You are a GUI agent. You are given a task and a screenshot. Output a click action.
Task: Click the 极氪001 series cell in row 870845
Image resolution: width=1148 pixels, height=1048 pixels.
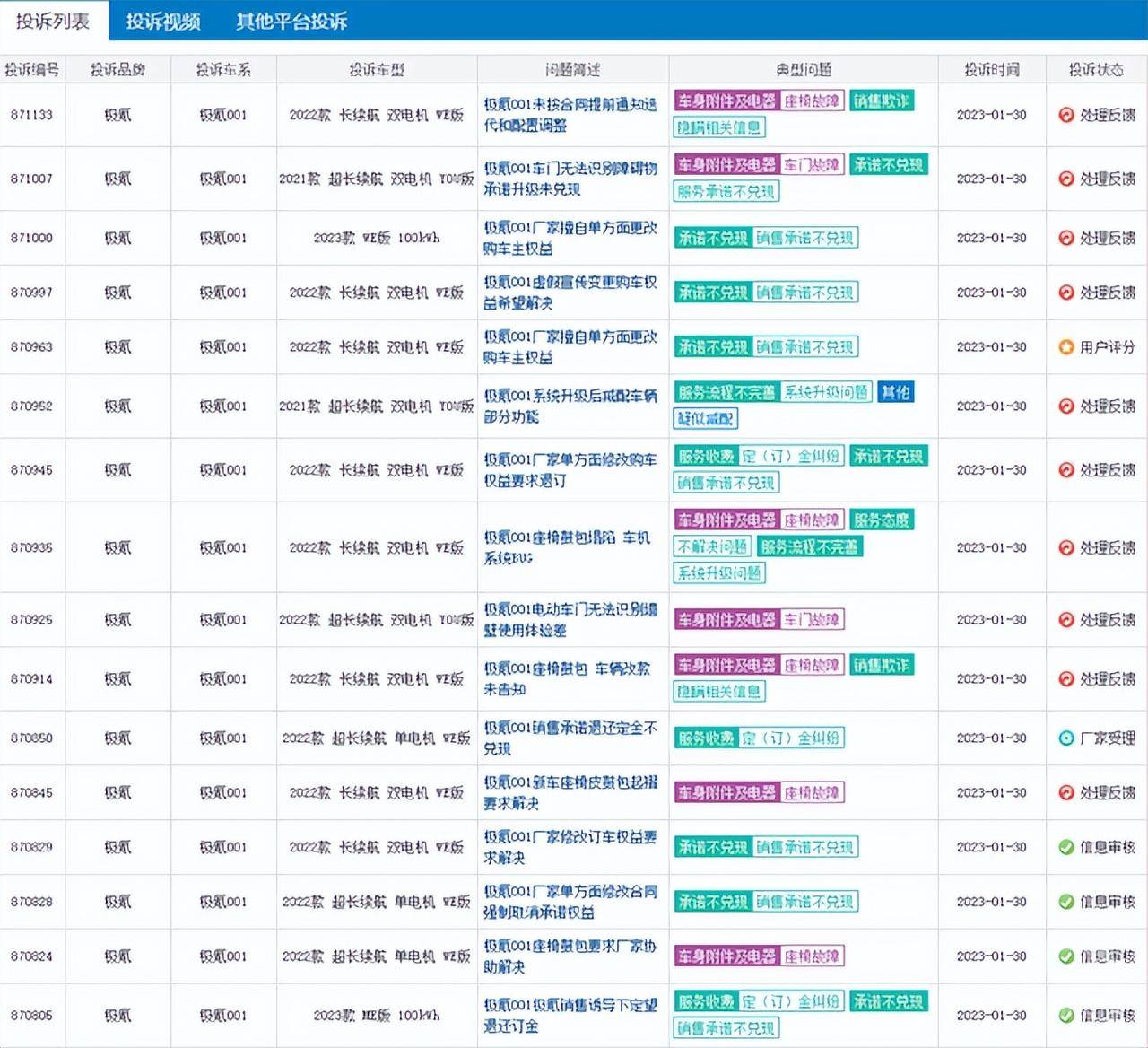coord(223,793)
